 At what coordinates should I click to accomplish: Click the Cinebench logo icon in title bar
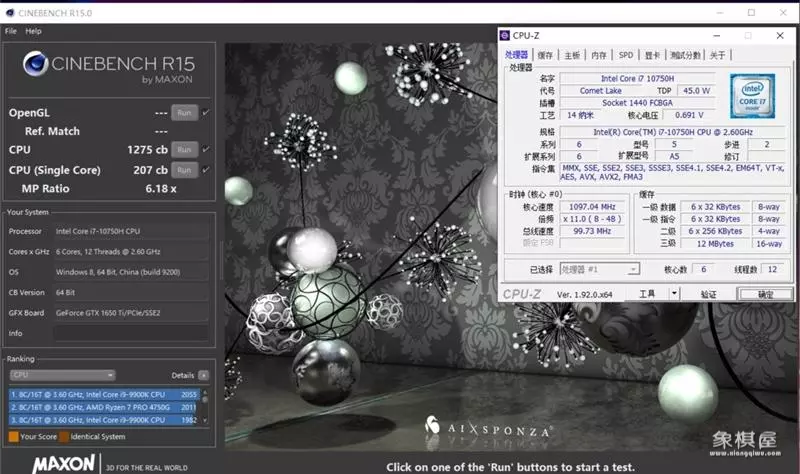click(9, 11)
